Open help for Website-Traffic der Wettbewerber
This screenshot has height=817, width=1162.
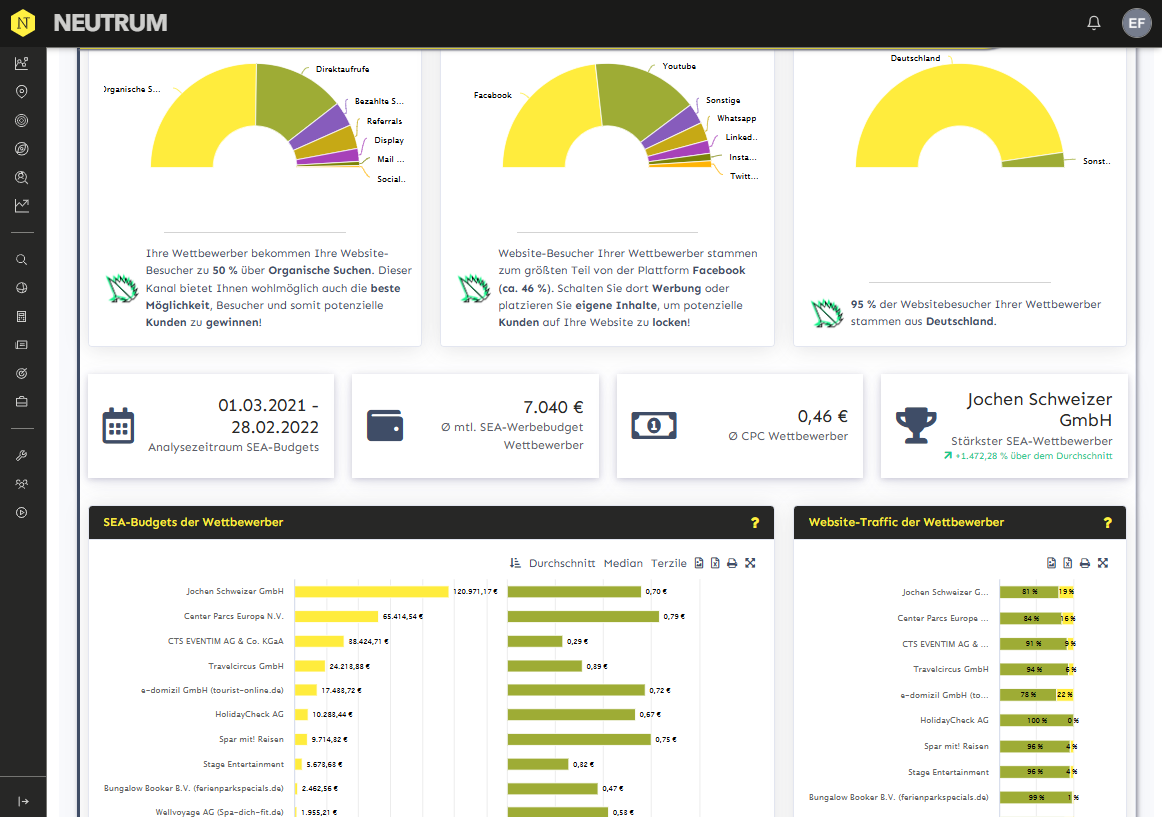(x=1107, y=522)
